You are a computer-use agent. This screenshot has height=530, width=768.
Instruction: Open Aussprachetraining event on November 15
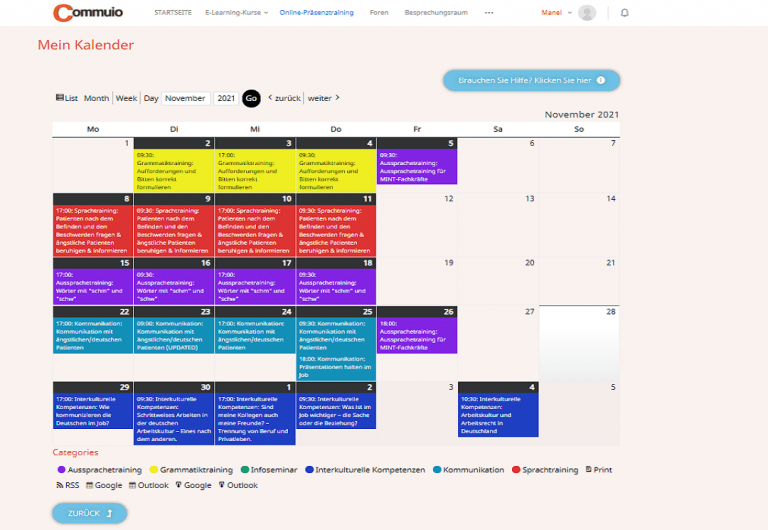pyautogui.click(x=93, y=287)
